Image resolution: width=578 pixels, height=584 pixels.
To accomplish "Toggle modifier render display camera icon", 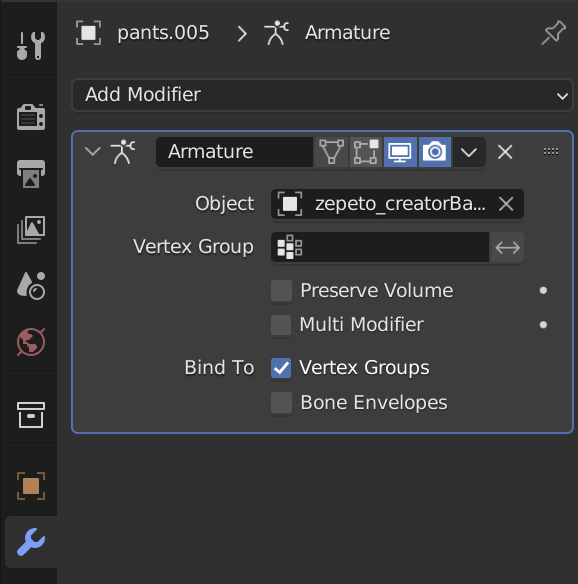I will click(x=435, y=152).
